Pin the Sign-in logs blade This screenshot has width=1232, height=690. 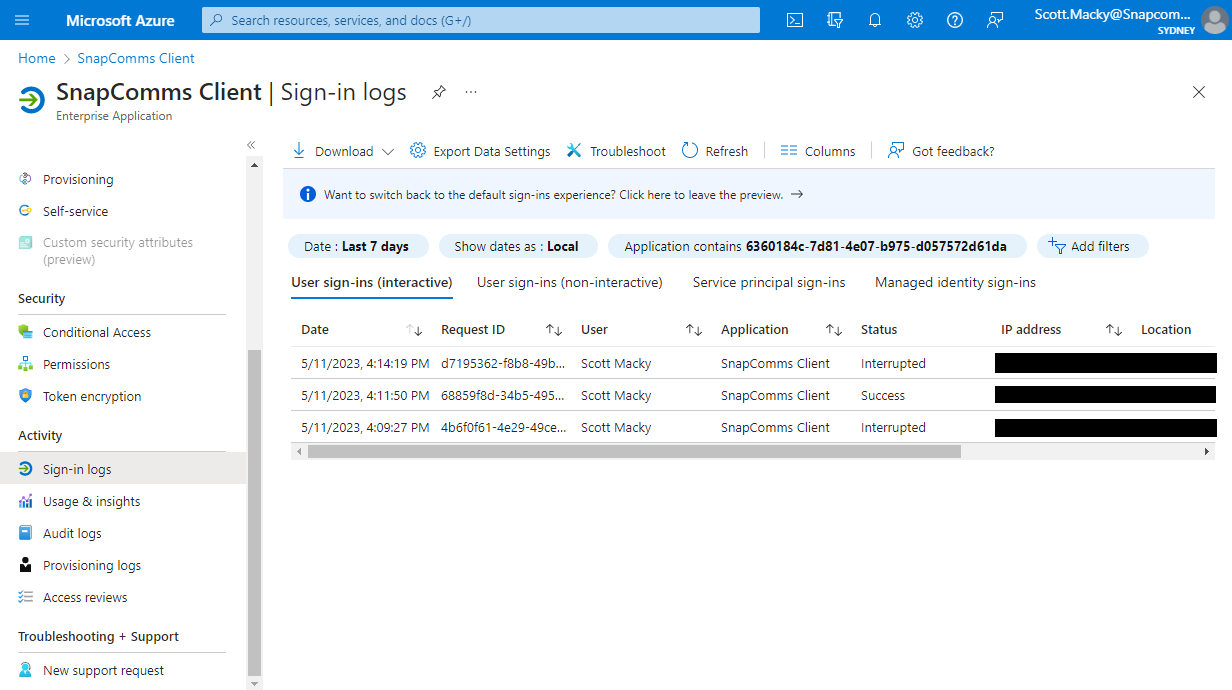pos(438,91)
